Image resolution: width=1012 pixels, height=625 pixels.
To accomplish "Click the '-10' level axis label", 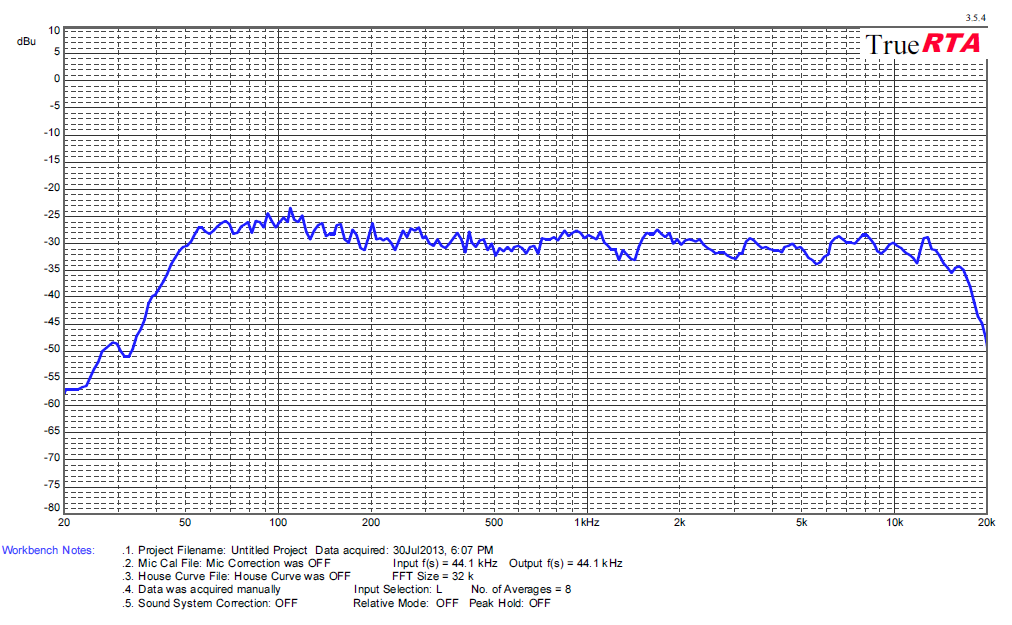I will coord(52,132).
